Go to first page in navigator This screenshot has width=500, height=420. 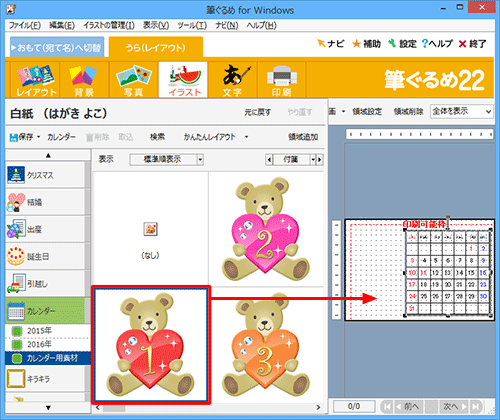[x=387, y=406]
